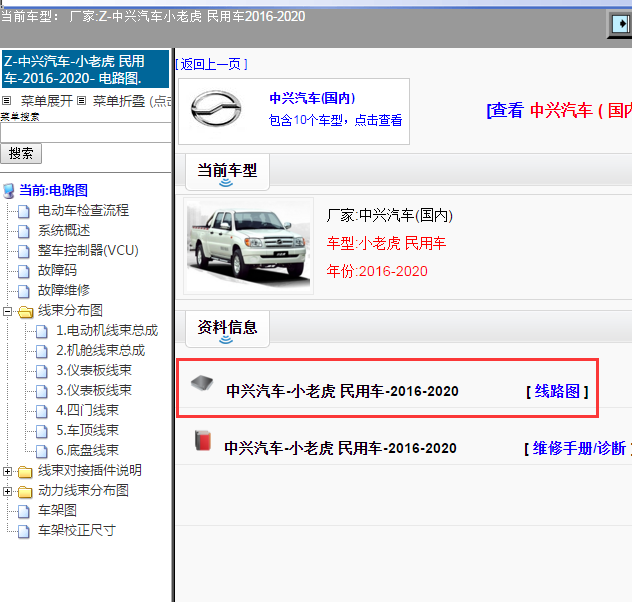Click the text 车型:小老虎 民用车
632x602 pixels.
pos(386,243)
